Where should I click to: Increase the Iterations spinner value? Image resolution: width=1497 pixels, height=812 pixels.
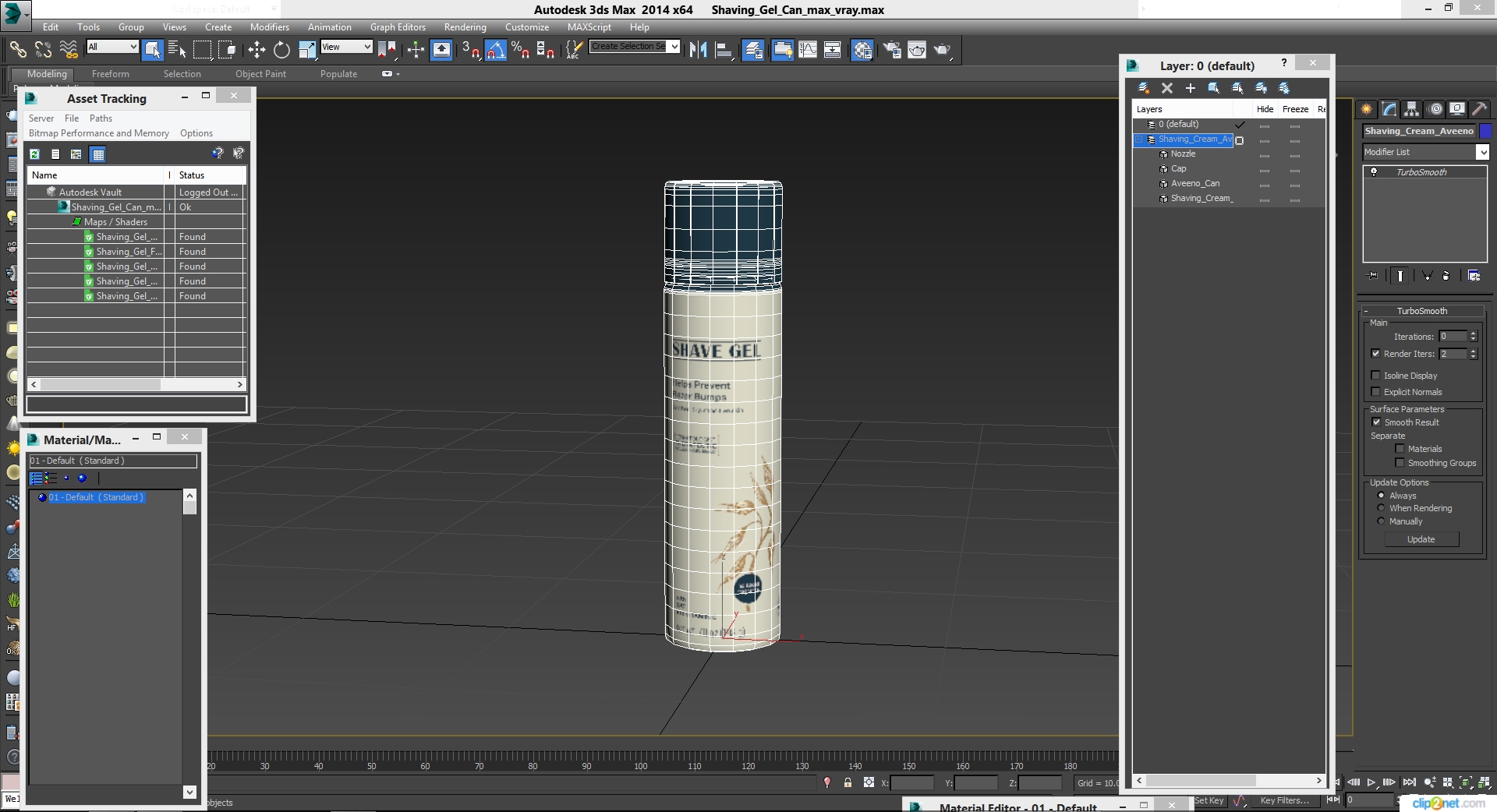(x=1473, y=334)
